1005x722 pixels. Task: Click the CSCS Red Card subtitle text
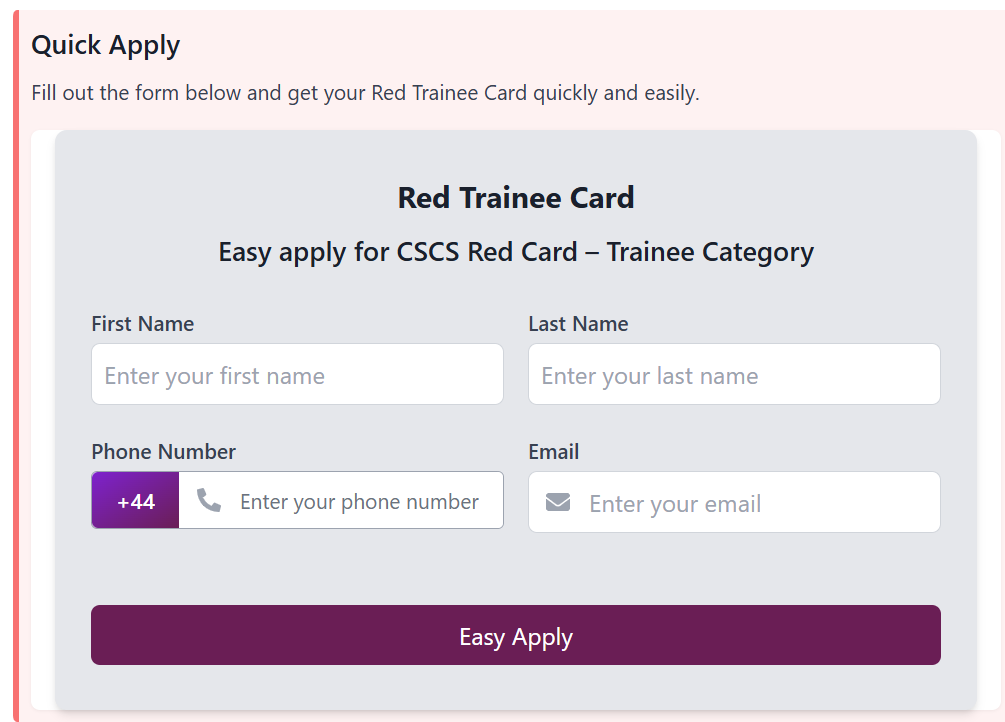tap(516, 252)
